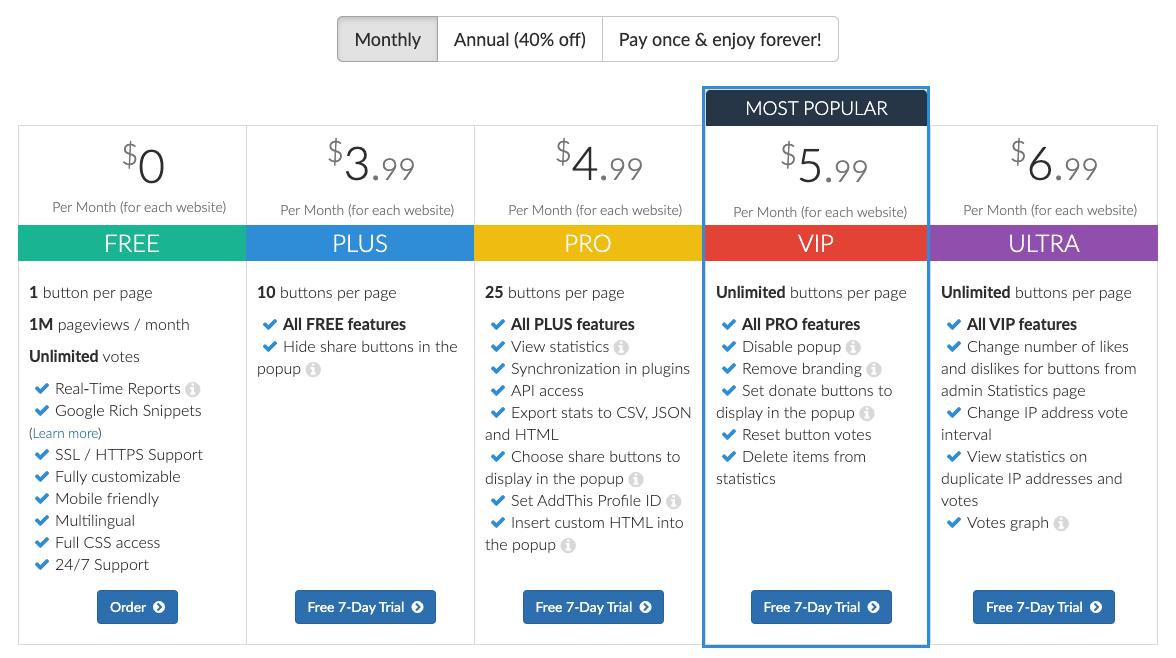The height and width of the screenshot is (658, 1176).
Task: Click info icon next to Real-Time Reports
Action: pyautogui.click(x=193, y=389)
